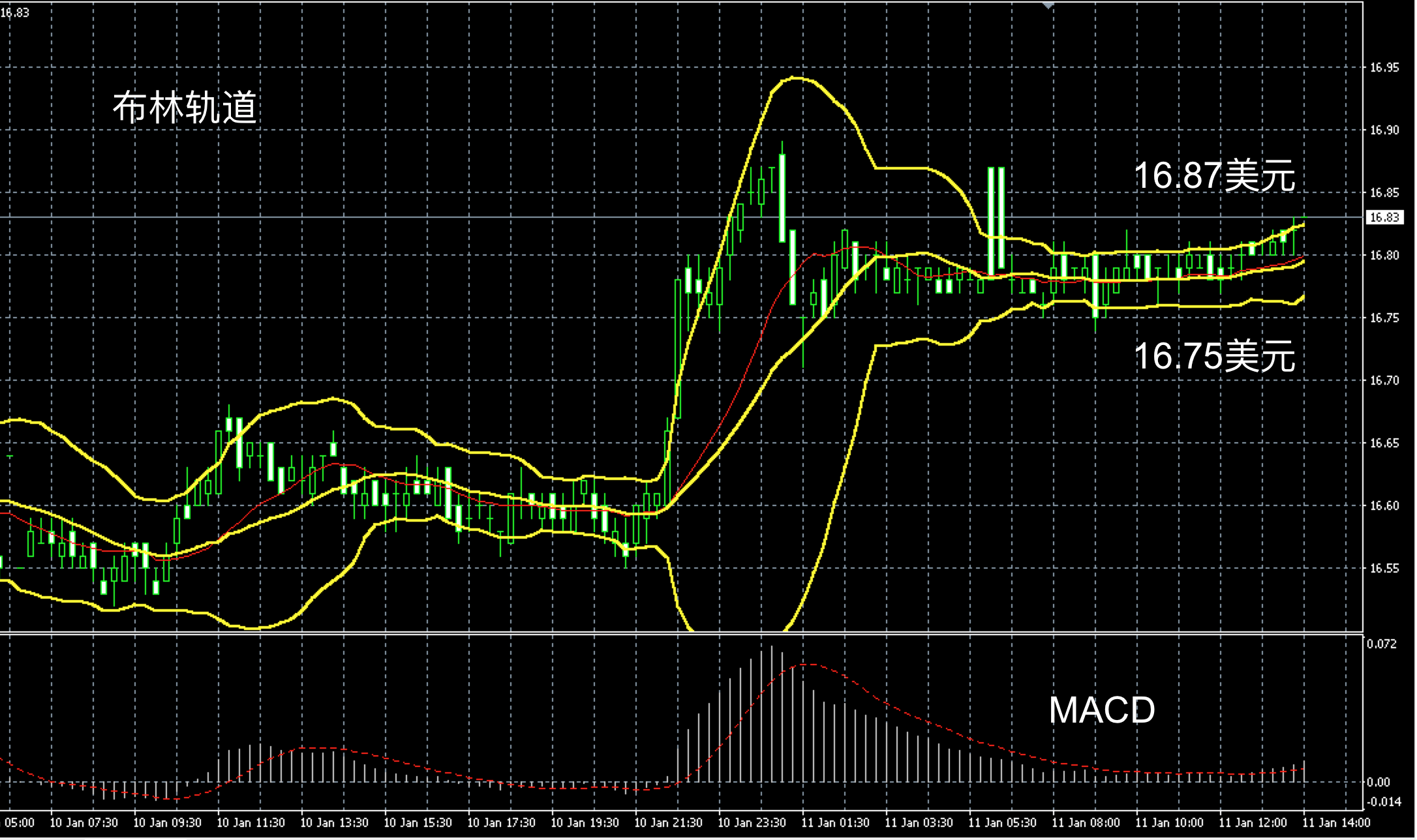This screenshot has height=840, width=1417.
Task: Click the 16.55 price scale label
Action: point(1384,569)
